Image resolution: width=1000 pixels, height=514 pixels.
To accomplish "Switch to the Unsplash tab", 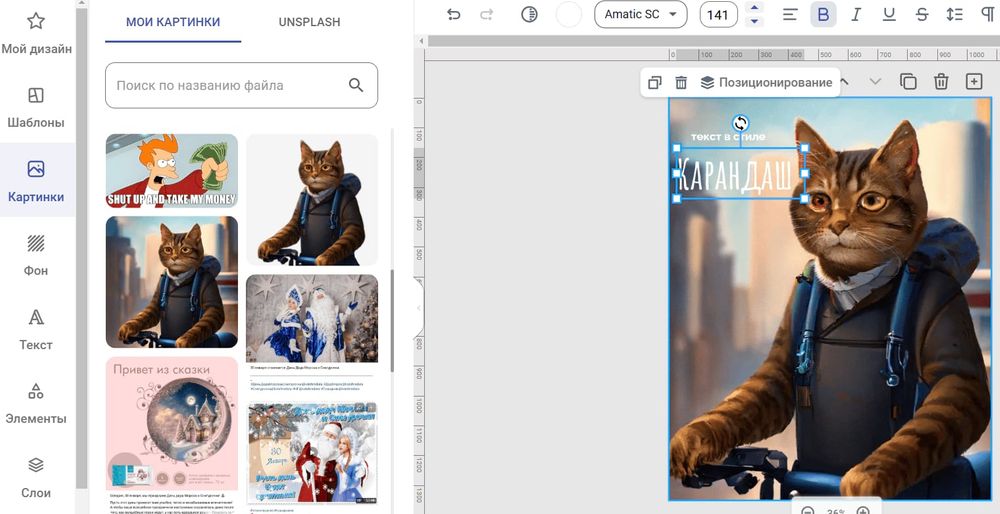I will point(309,22).
